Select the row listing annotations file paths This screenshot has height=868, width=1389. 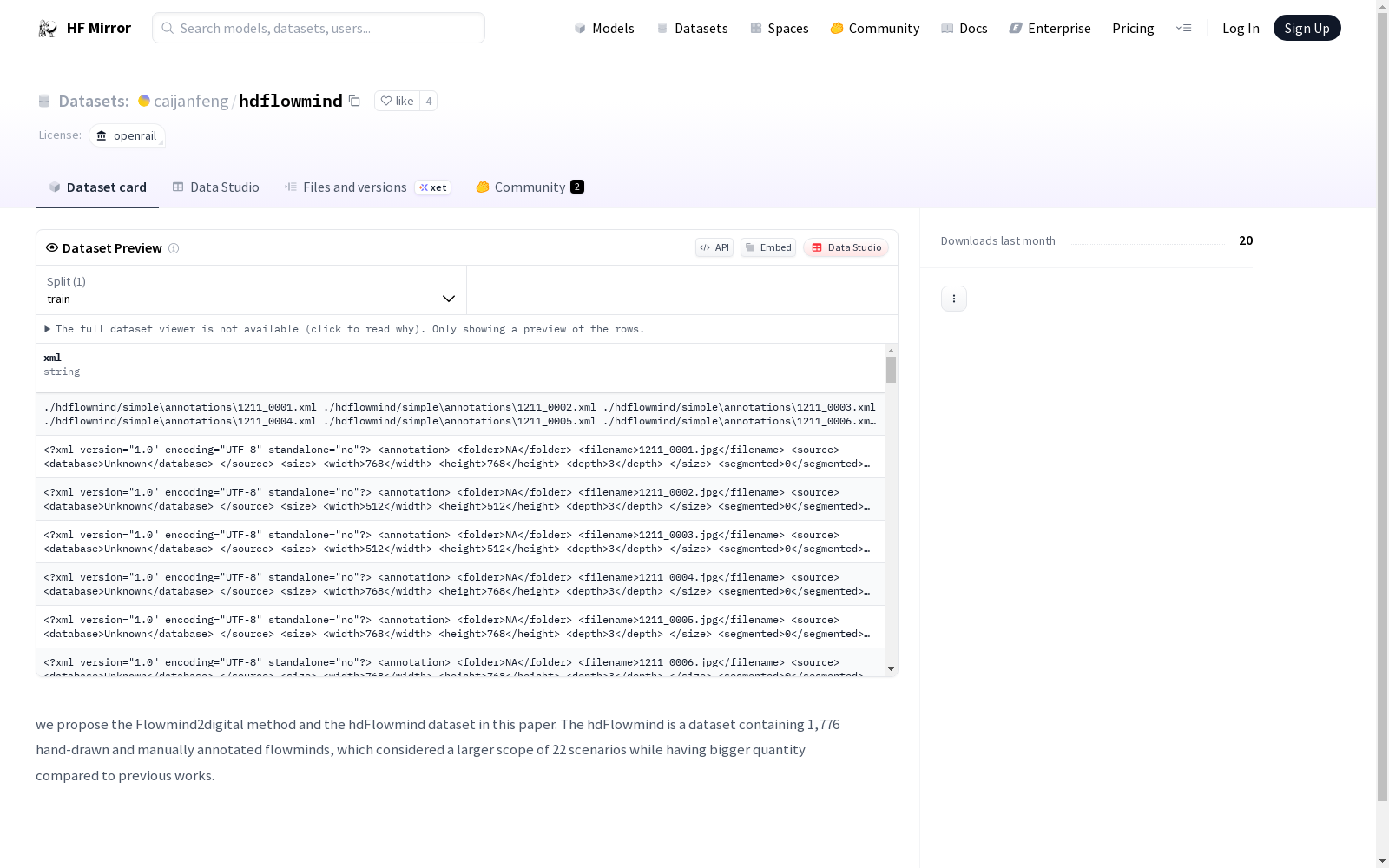460,414
